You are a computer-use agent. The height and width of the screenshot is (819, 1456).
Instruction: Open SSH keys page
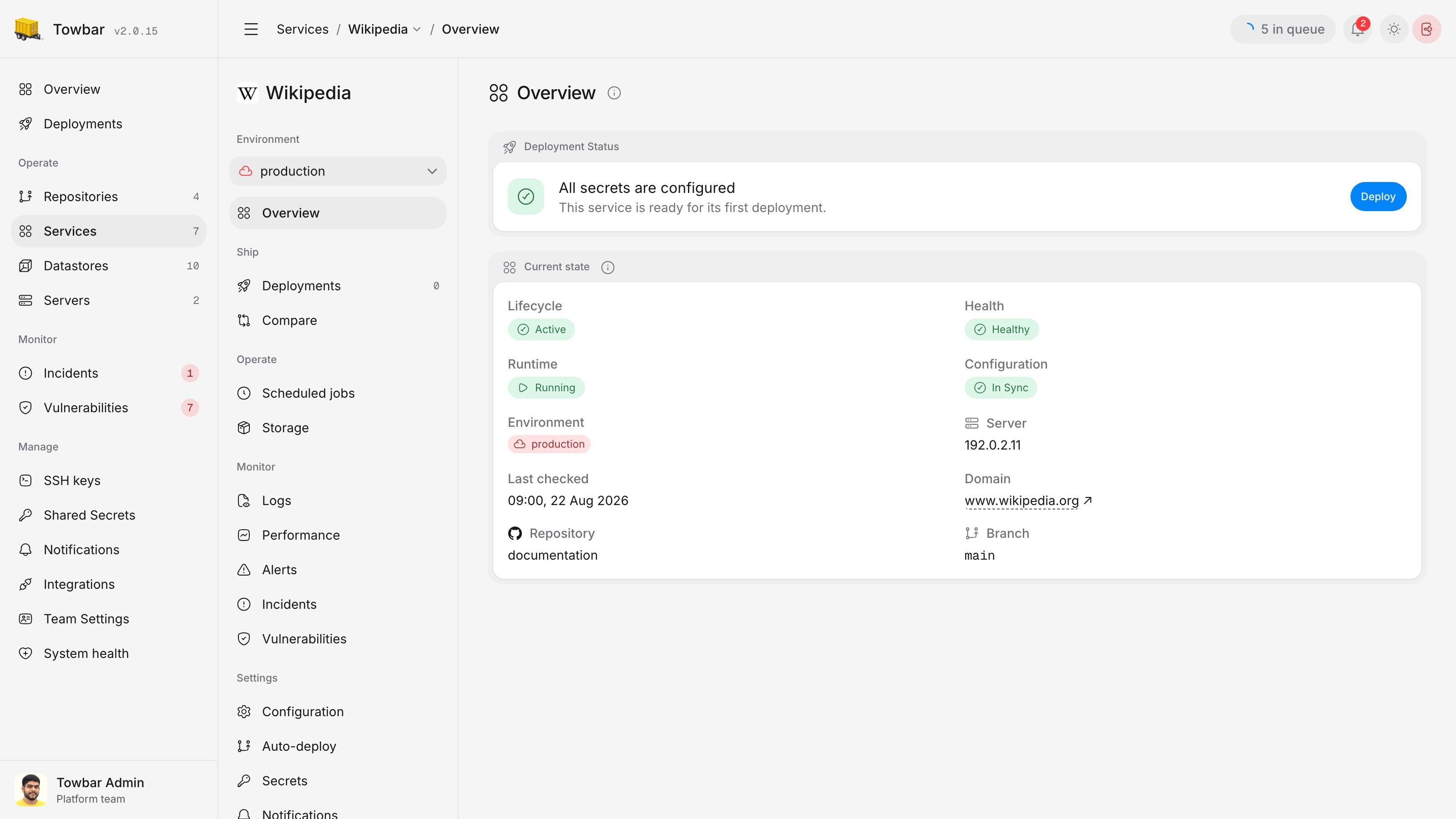pos(109,480)
